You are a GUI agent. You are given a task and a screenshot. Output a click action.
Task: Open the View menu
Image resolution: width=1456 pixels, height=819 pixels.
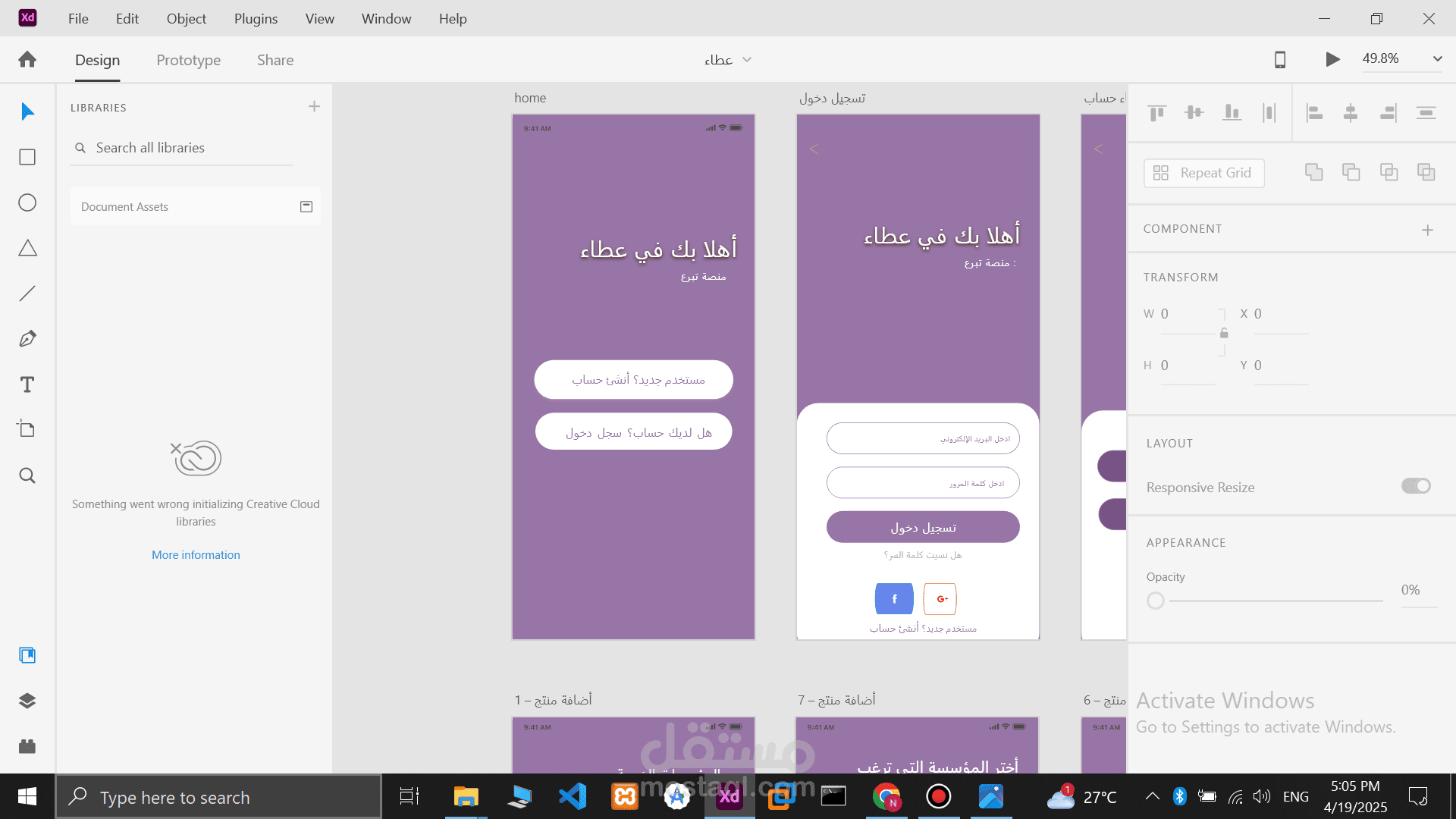pos(320,18)
